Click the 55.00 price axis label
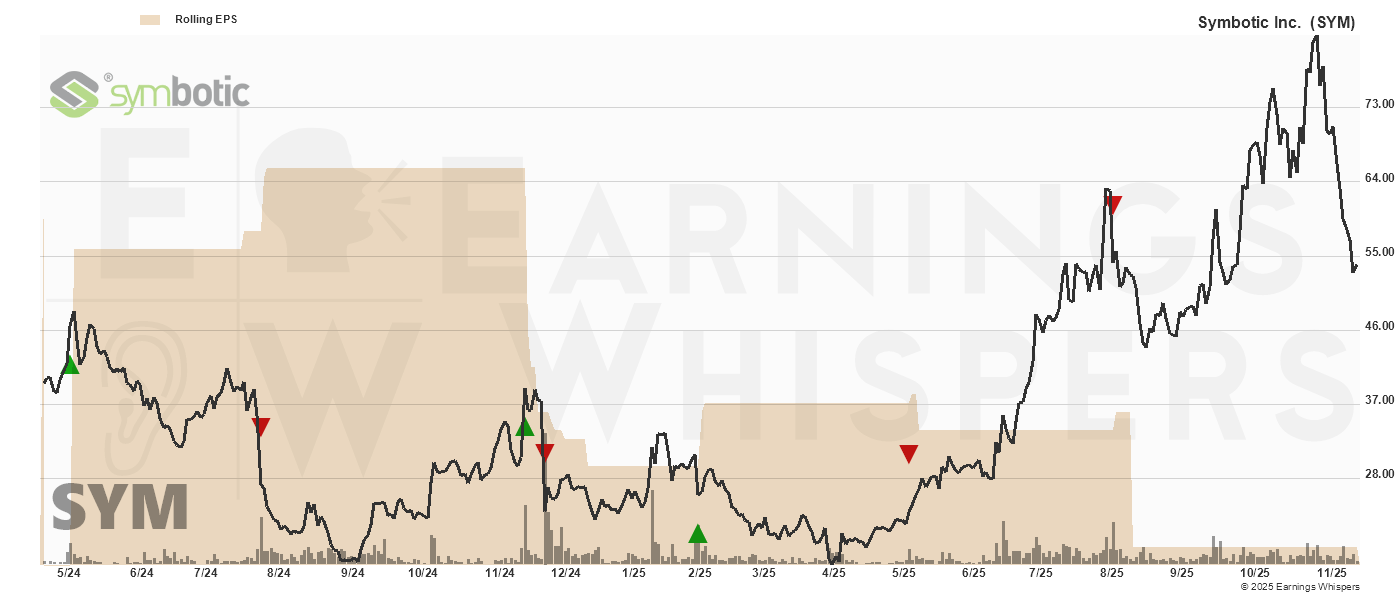 (1379, 252)
